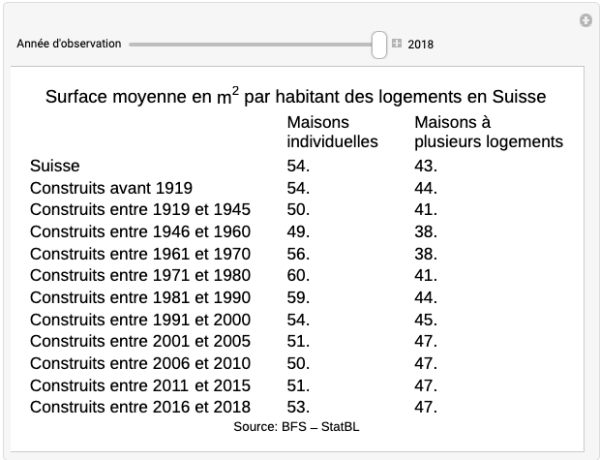Click the Maisons à plusieurs logements header
600x460 pixels.
click(x=488, y=132)
